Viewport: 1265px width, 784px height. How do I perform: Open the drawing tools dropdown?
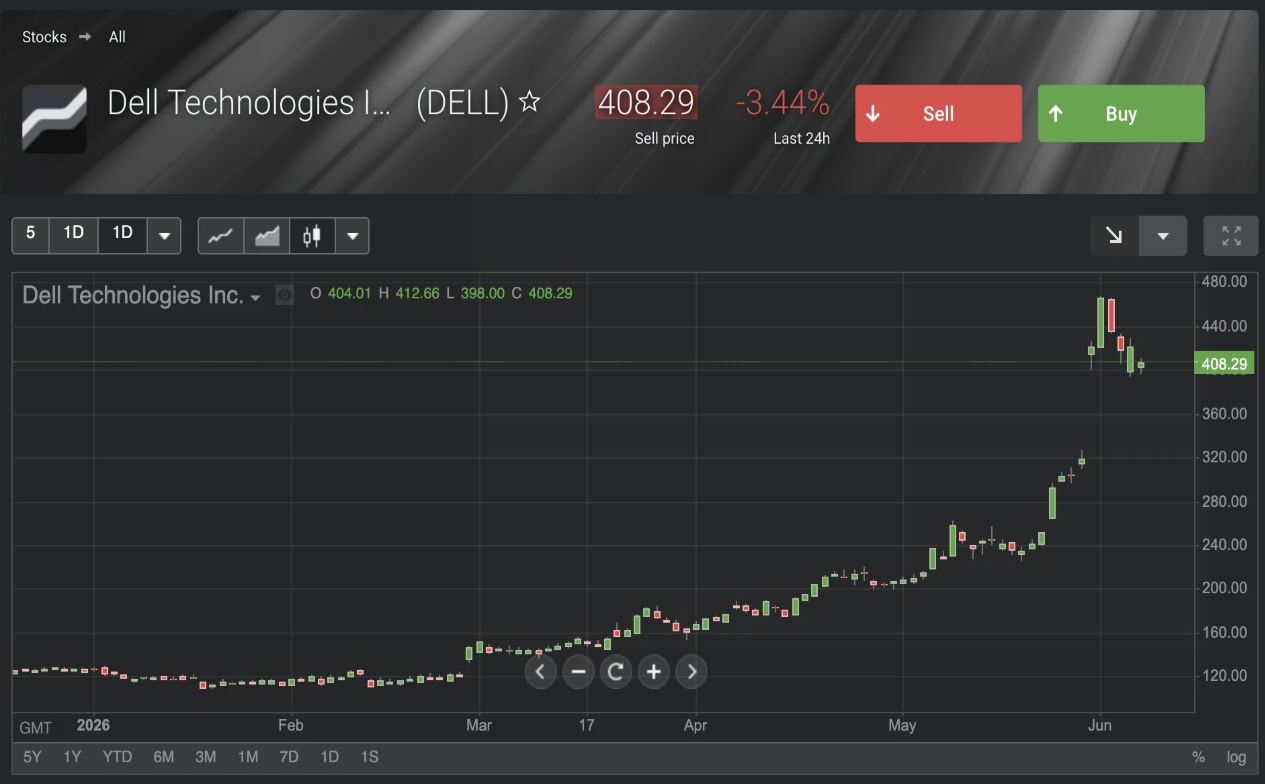coord(1163,236)
